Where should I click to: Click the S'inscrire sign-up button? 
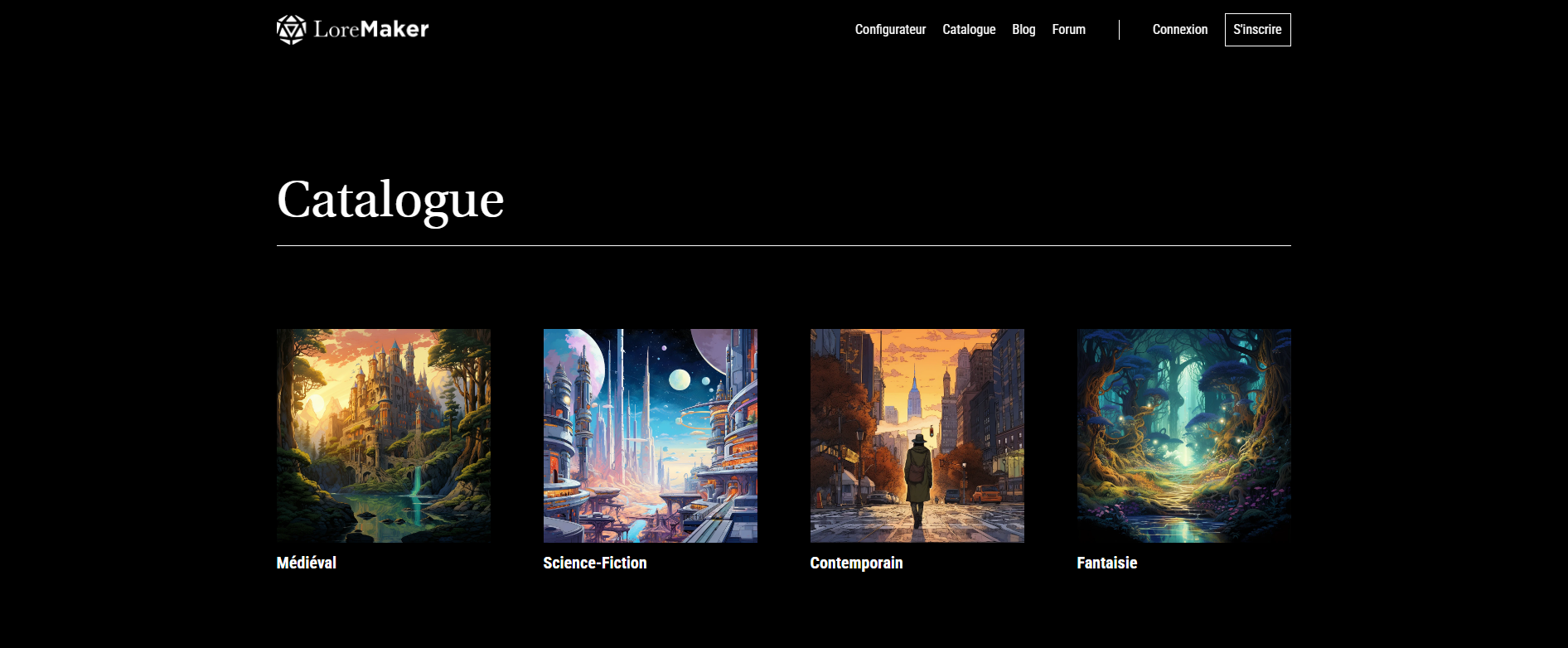pos(1257,30)
